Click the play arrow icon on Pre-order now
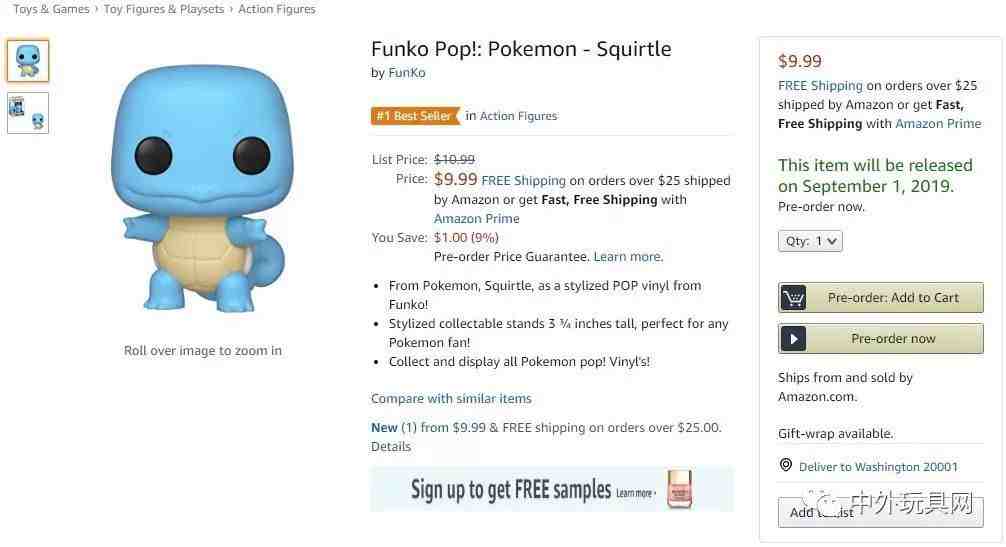The width and height of the screenshot is (1006, 547). point(793,339)
